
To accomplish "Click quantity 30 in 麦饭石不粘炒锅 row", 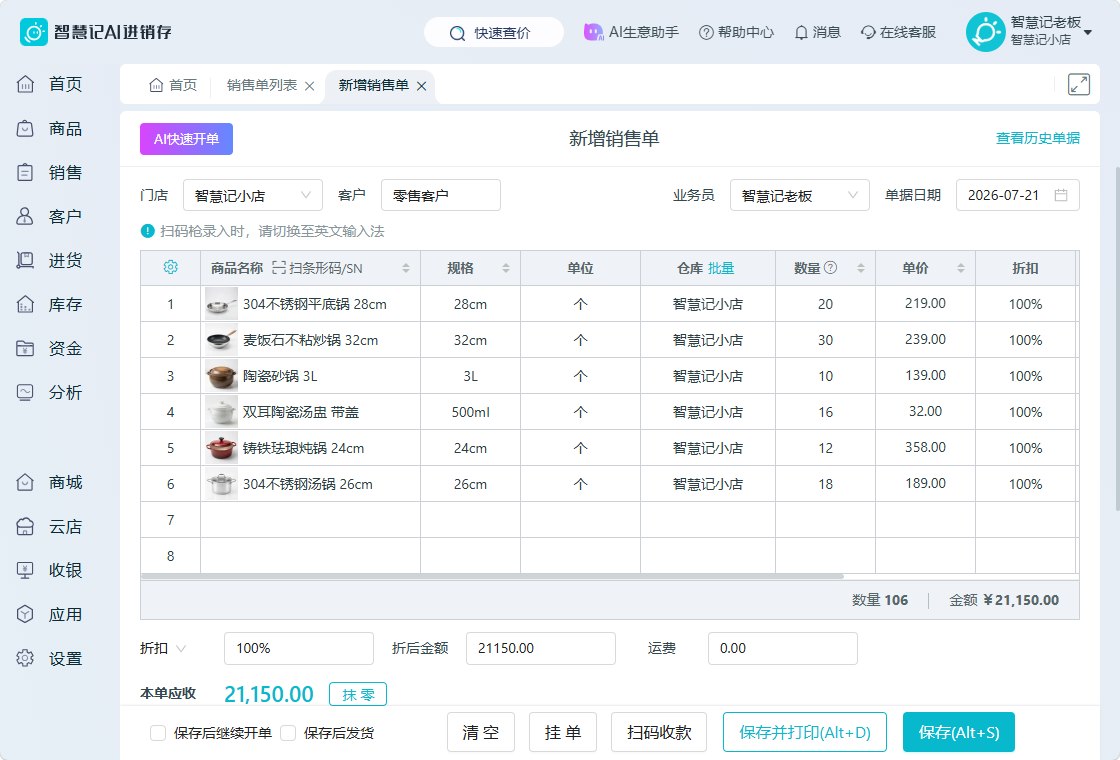I will point(825,340).
